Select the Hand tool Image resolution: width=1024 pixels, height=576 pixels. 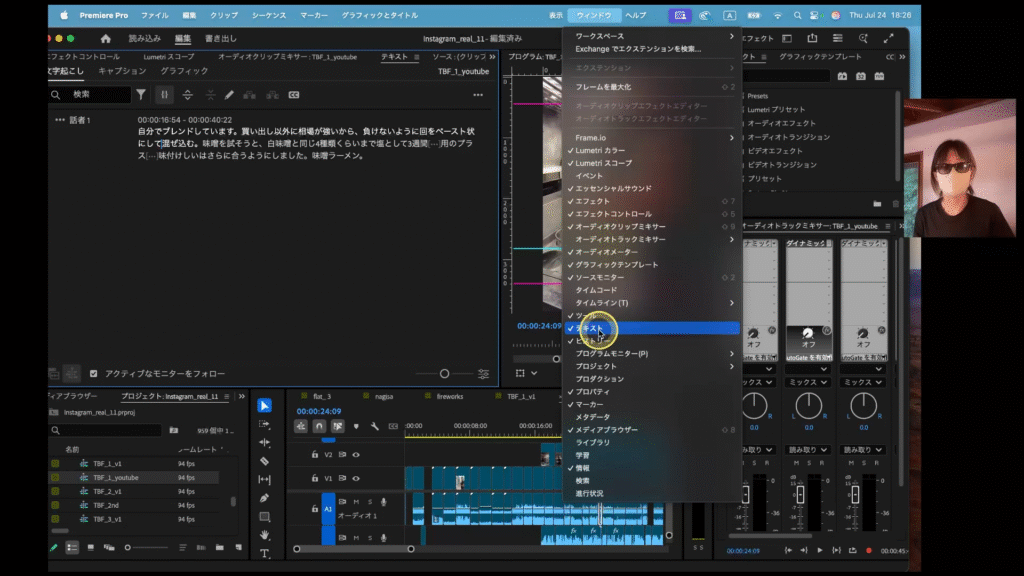[264, 535]
